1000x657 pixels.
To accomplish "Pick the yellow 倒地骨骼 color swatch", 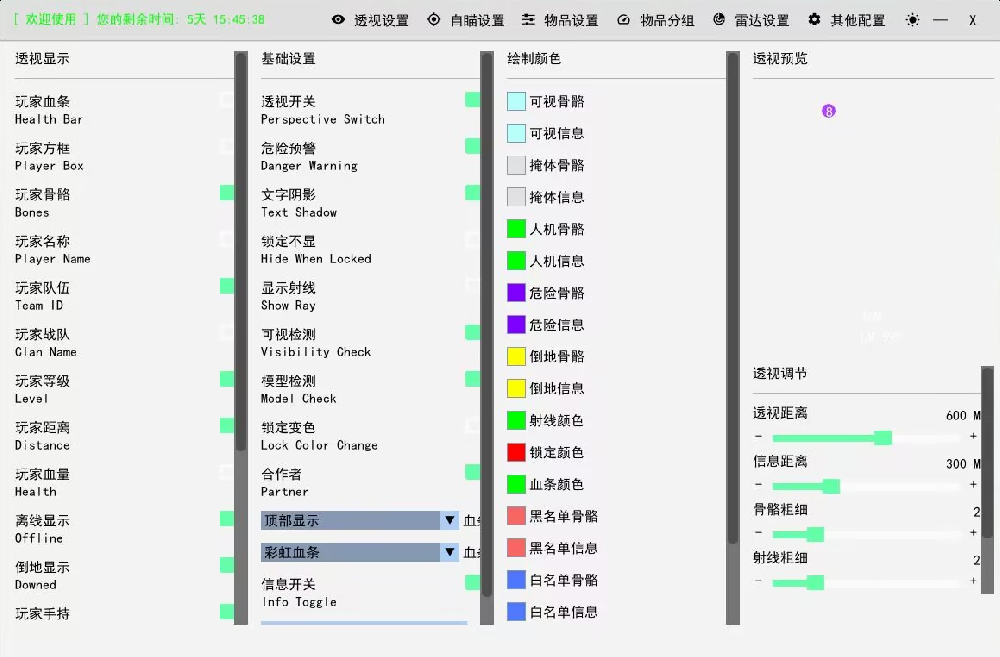I will click(516, 357).
